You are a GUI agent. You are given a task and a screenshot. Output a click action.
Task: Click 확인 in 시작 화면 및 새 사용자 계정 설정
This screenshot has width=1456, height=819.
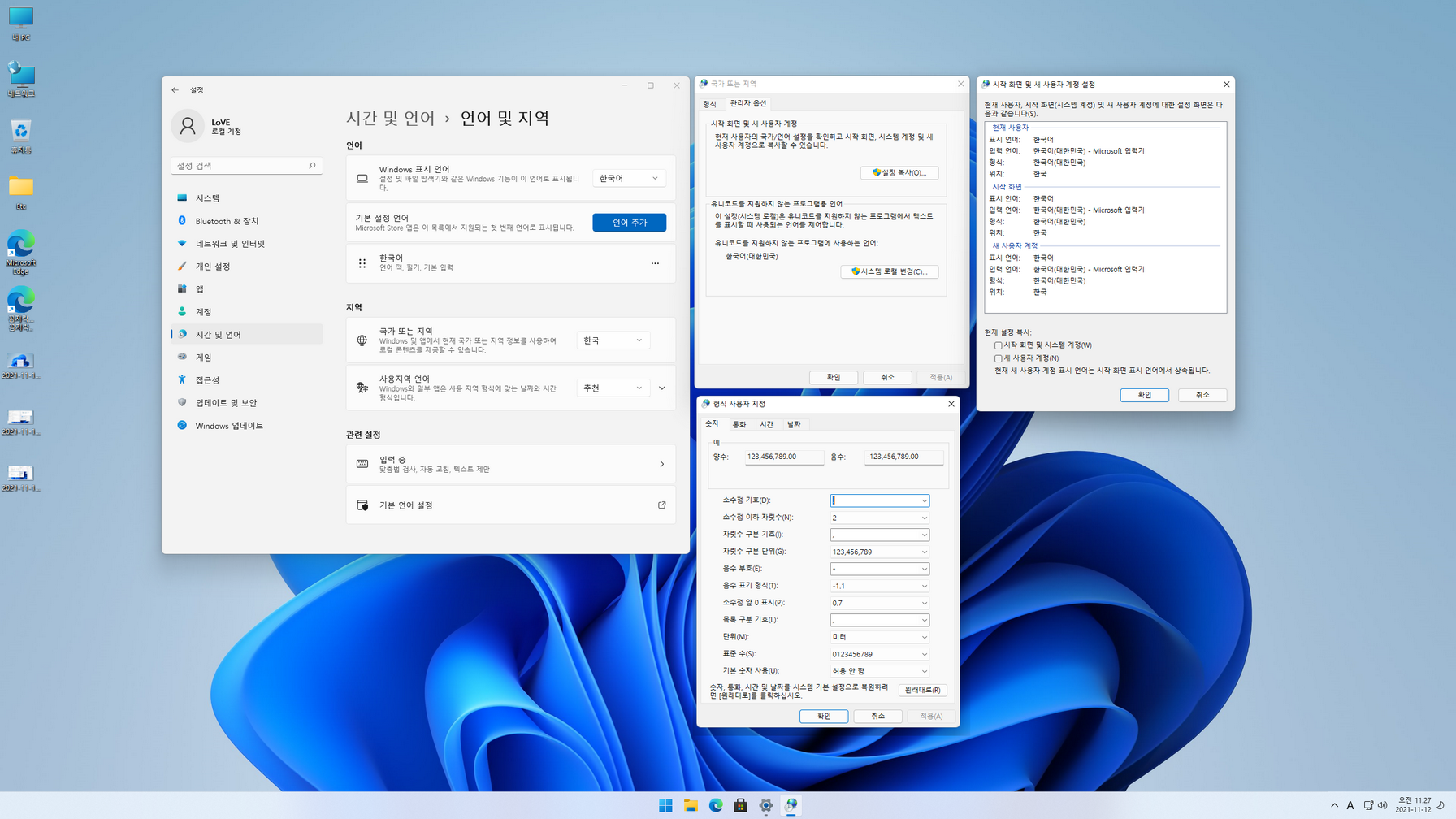pyautogui.click(x=1145, y=395)
